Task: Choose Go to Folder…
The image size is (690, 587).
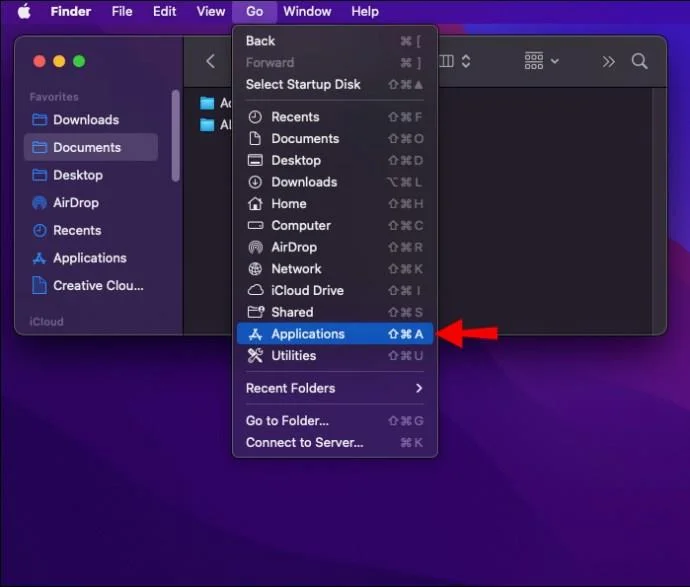Action: click(334, 421)
